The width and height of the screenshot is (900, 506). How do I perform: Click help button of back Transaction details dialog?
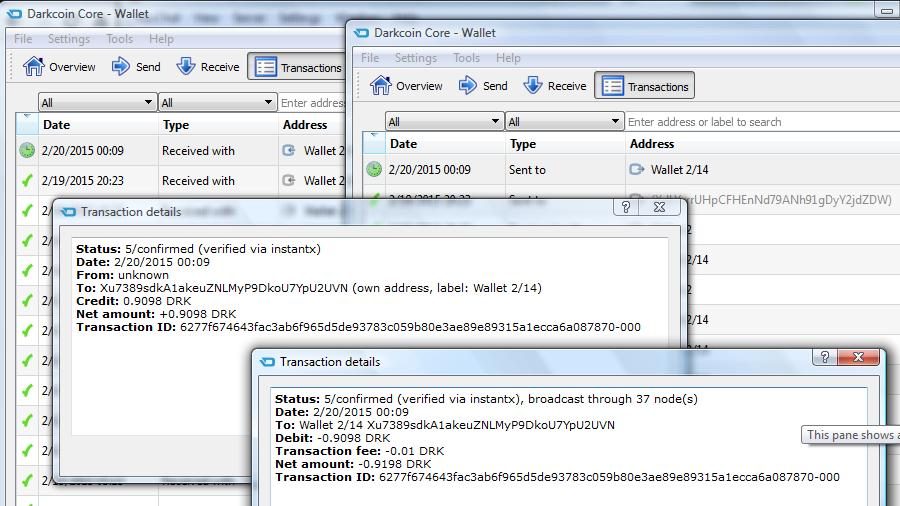(x=626, y=207)
